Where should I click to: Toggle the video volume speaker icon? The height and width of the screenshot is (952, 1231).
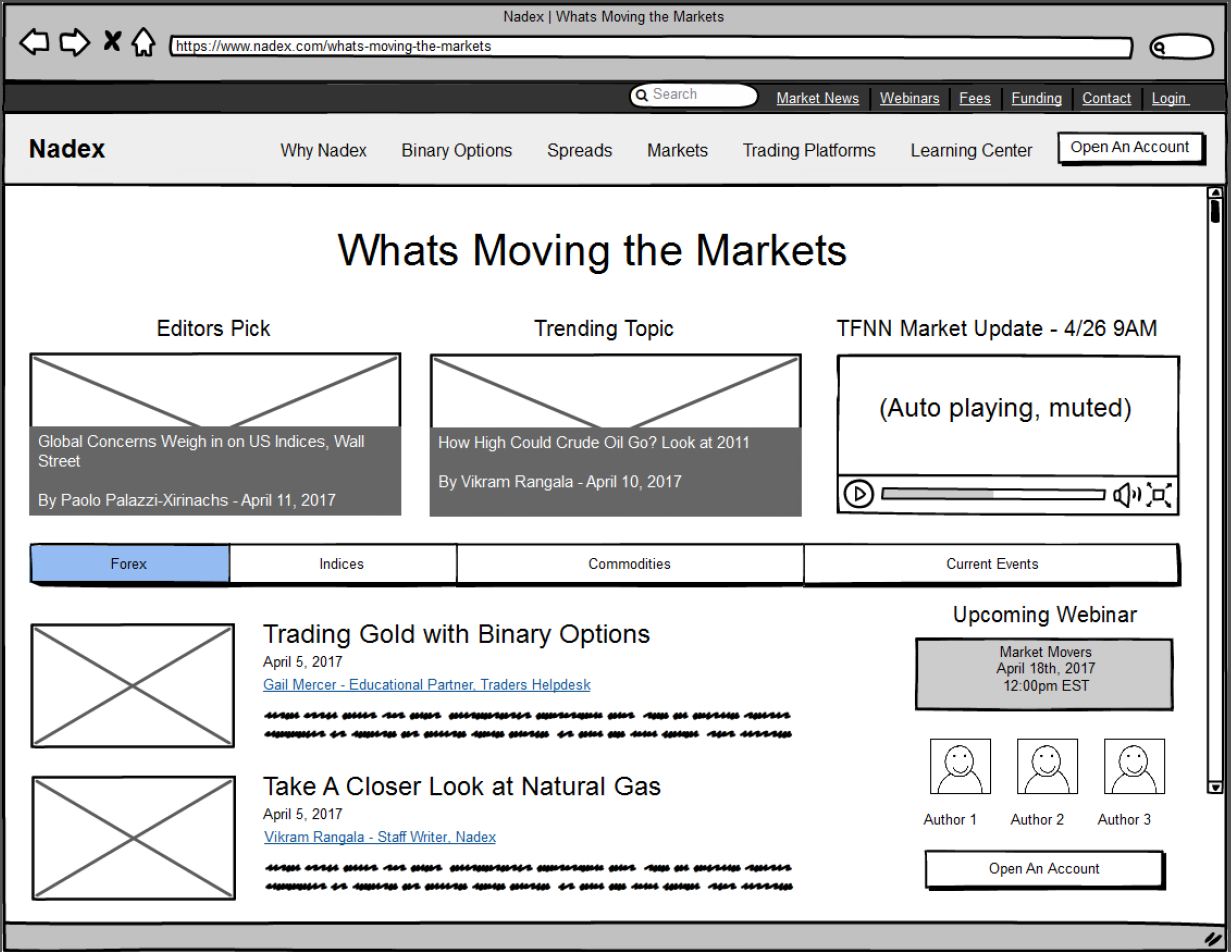pyautogui.click(x=1126, y=494)
